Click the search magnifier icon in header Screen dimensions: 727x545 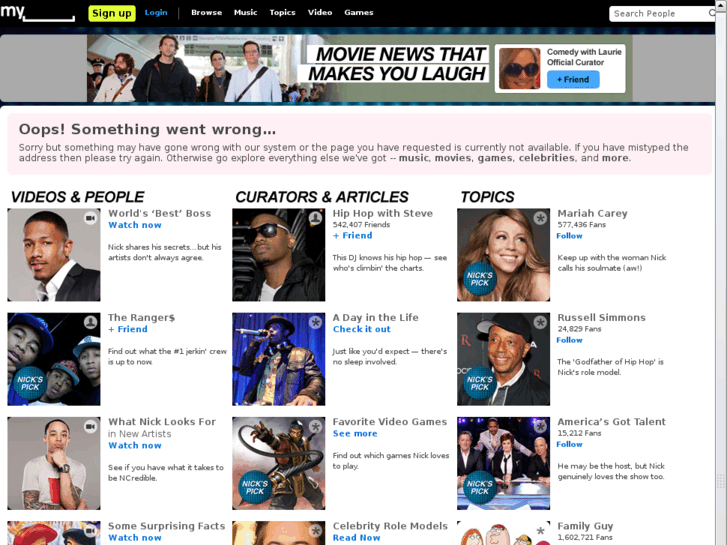coord(712,13)
